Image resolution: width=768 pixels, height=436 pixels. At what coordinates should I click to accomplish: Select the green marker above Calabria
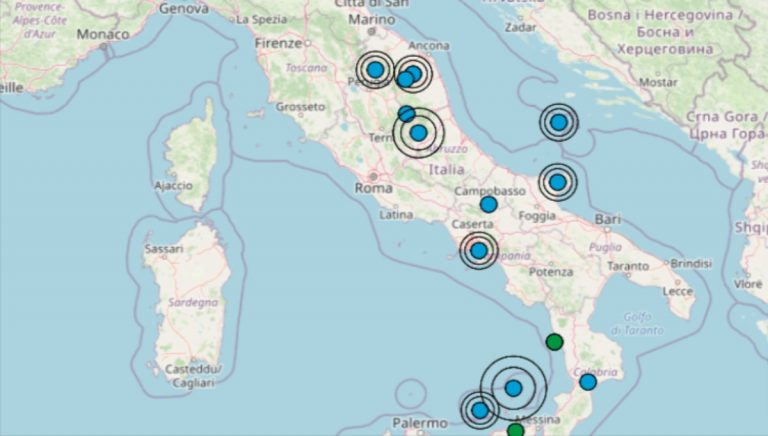click(555, 342)
